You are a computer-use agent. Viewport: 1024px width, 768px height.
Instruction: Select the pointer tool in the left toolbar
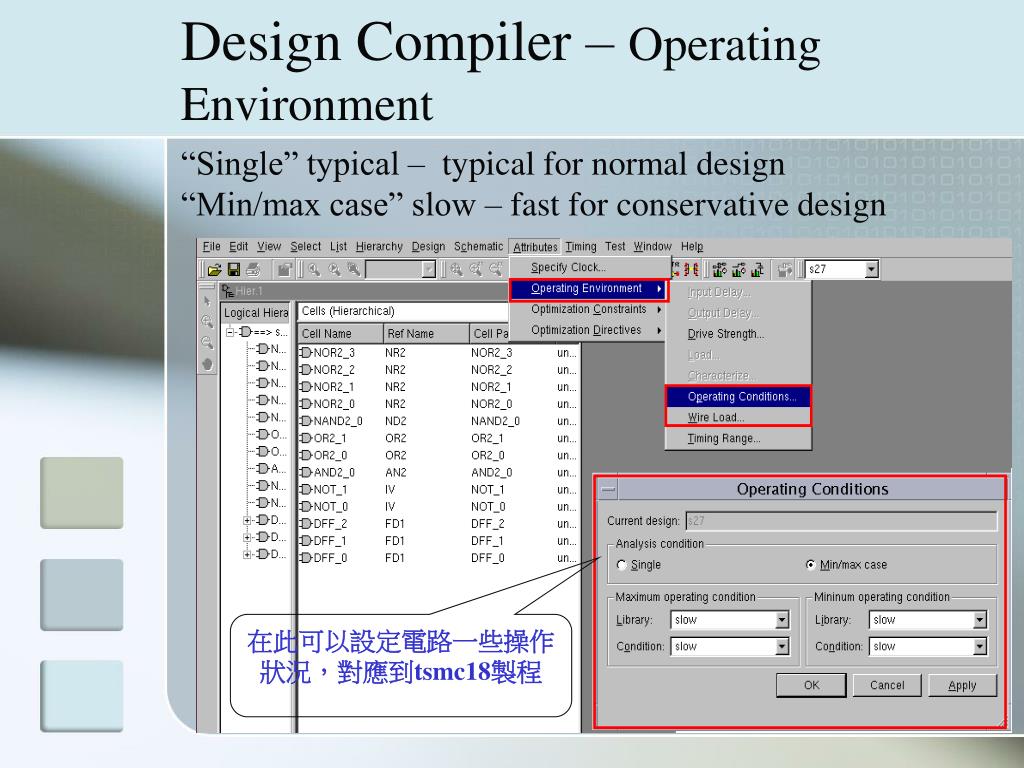pos(207,301)
